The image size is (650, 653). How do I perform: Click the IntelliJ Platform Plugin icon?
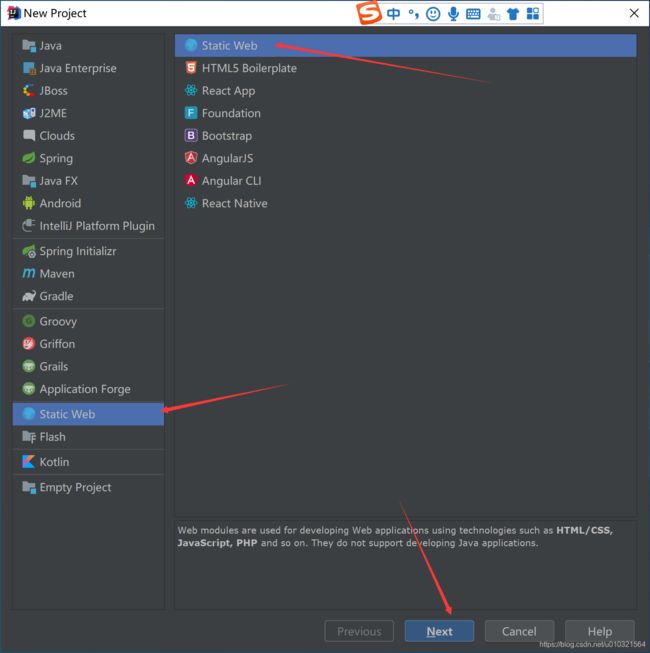[x=29, y=225]
